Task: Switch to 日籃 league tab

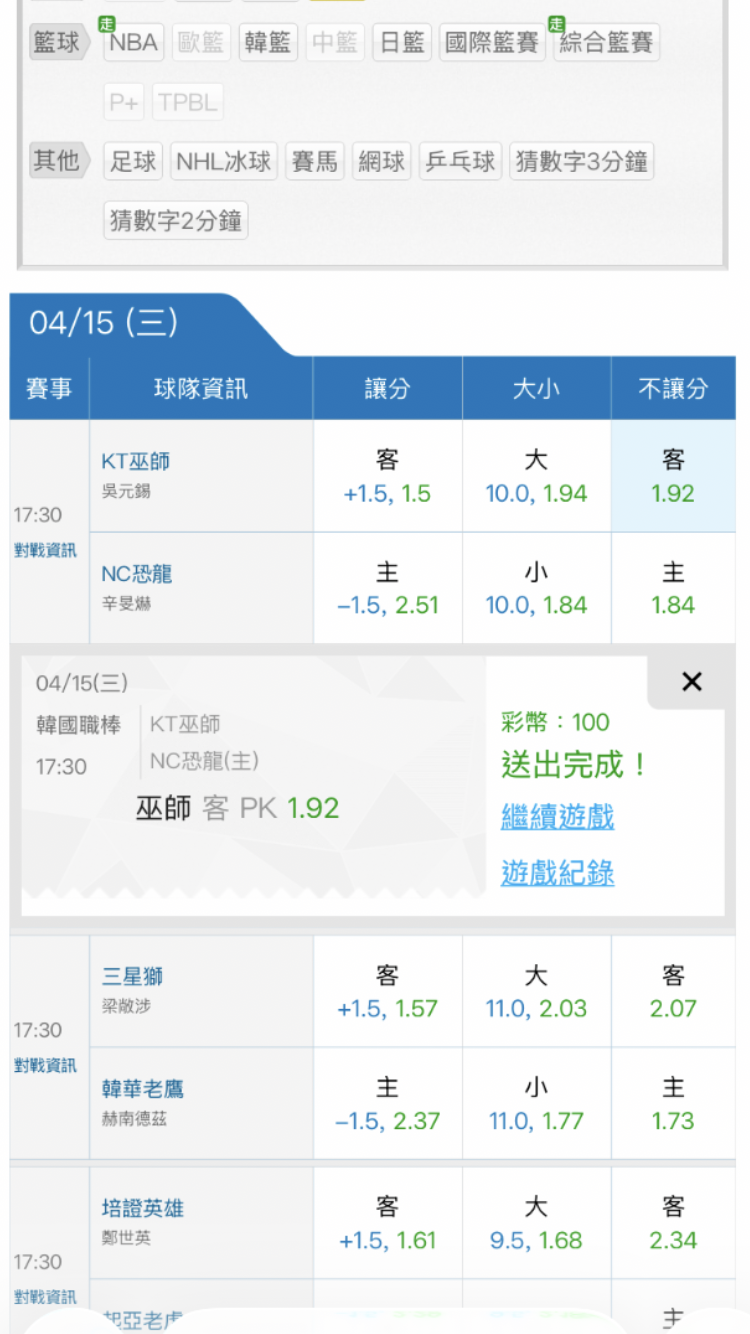Action: tap(402, 43)
